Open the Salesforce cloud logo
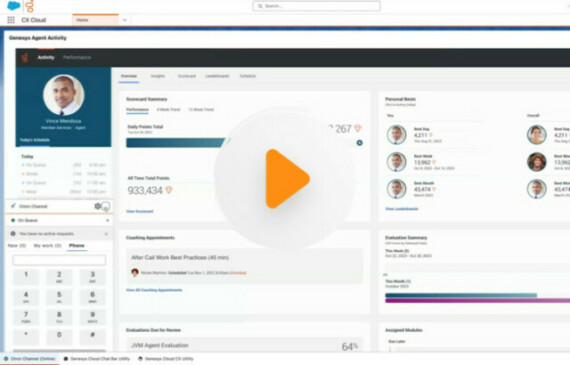This screenshot has height=365, width=570. point(13,6)
